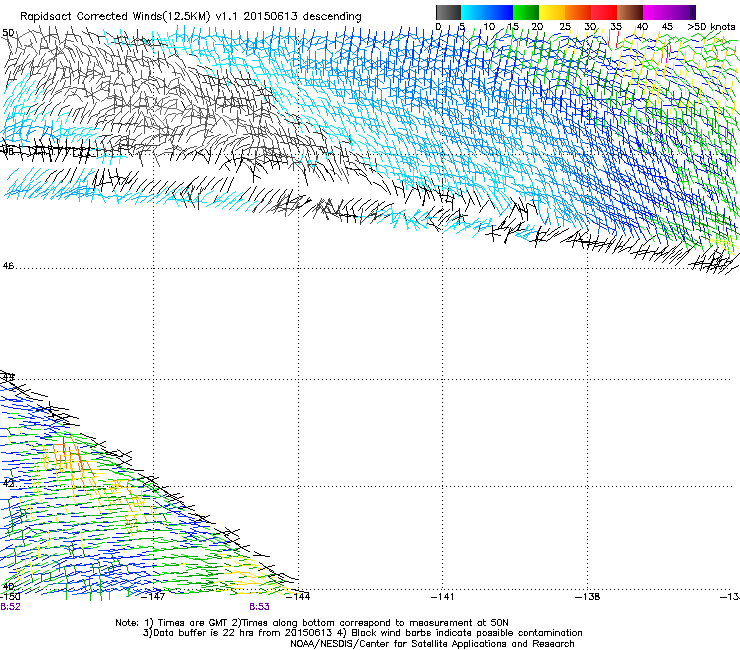Click the '>50 knots' legend label
The width and height of the screenshot is (740, 650).
[711, 27]
